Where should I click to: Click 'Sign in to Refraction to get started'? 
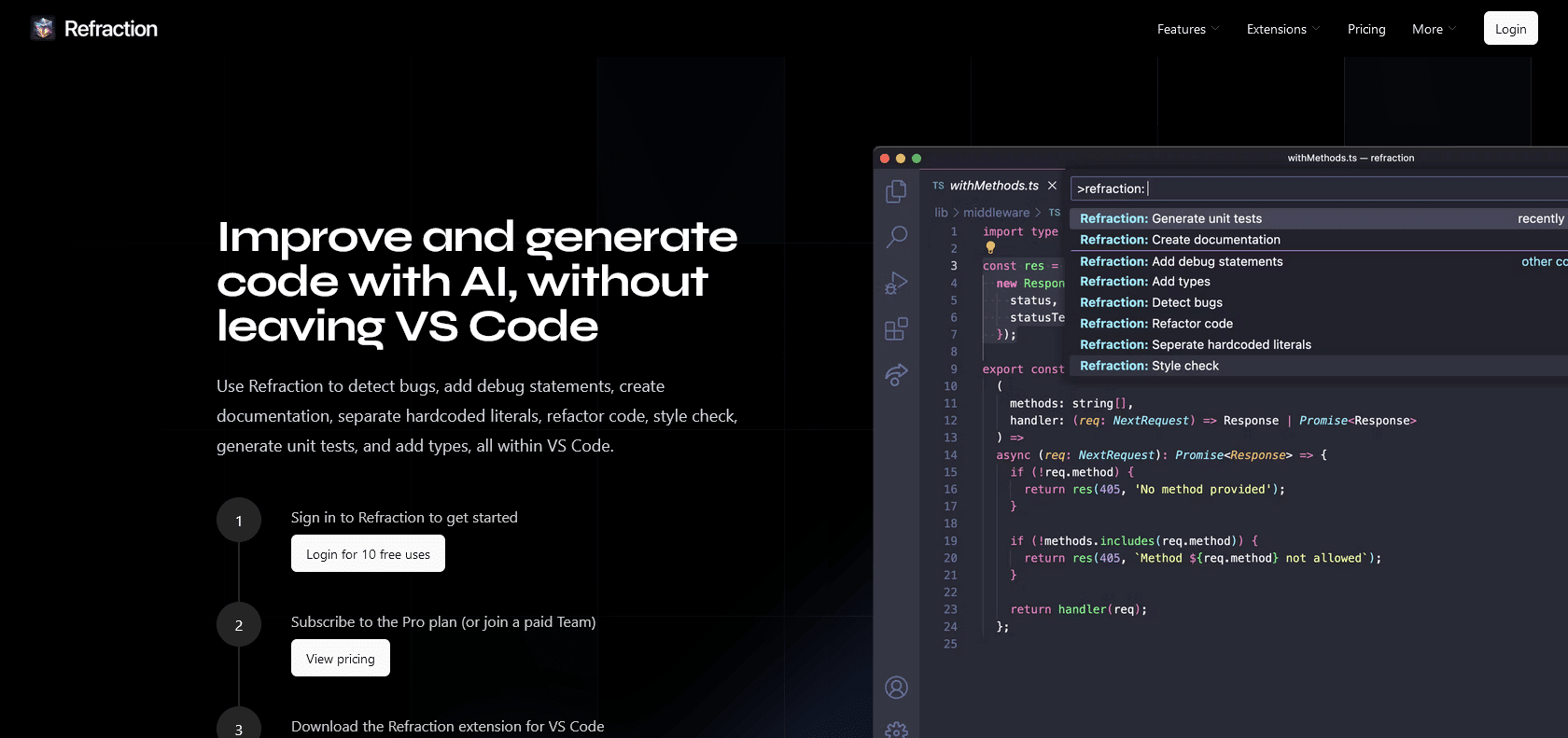click(x=404, y=517)
